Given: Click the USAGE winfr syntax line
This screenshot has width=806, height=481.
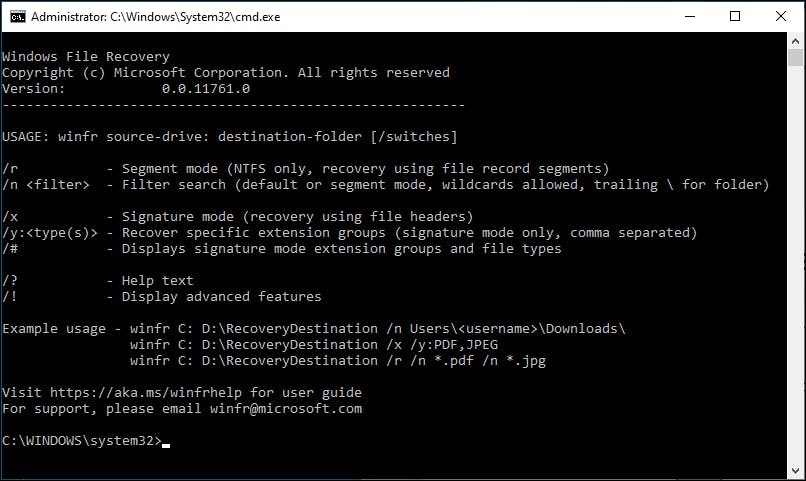Looking at the screenshot, I should 229,137.
